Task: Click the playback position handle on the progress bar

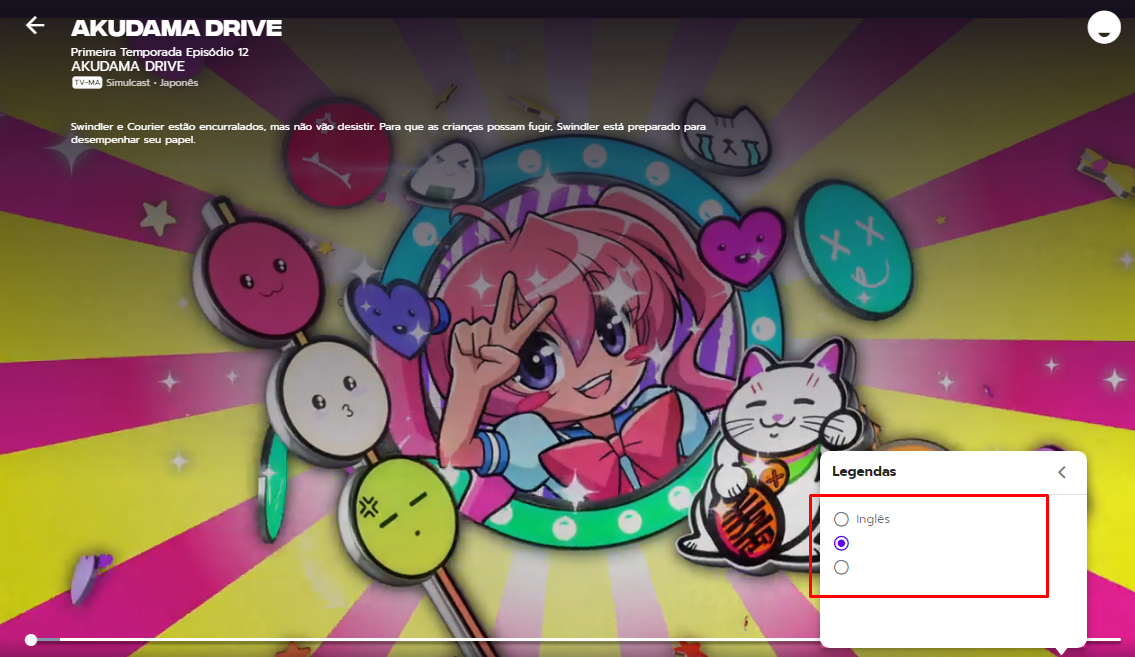Action: [x=31, y=640]
